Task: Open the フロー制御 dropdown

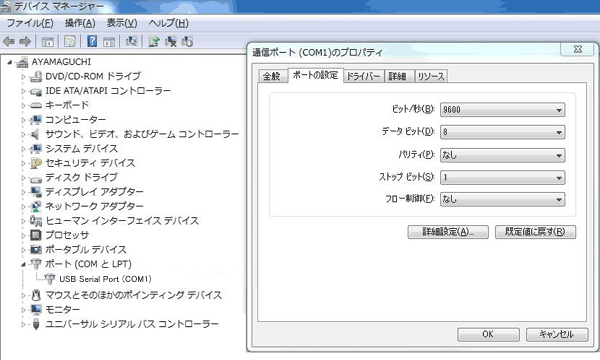Action: point(502,199)
